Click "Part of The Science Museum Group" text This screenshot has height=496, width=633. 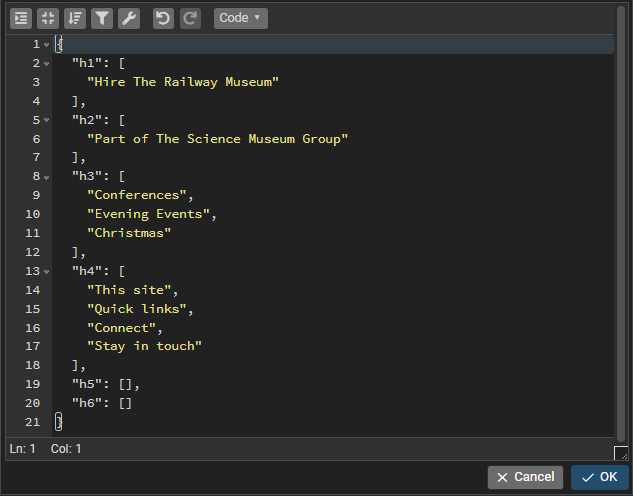click(218, 139)
